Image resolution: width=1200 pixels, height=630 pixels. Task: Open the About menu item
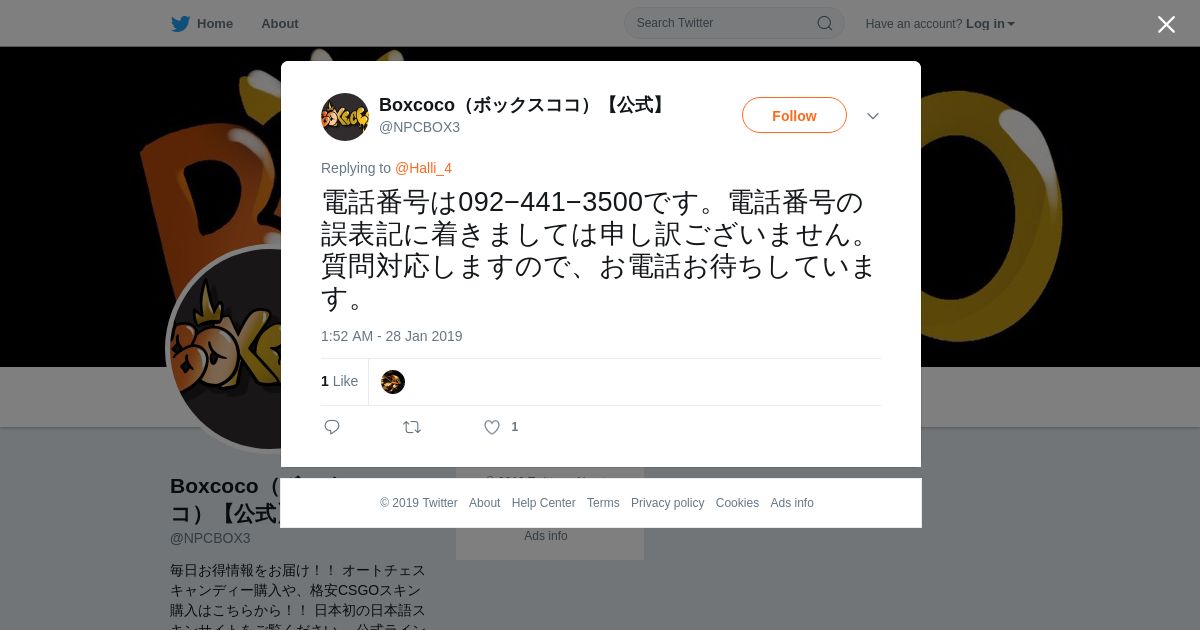click(280, 24)
